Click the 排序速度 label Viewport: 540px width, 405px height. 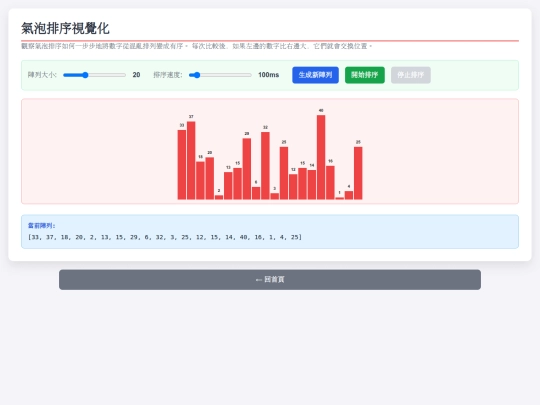tap(168, 75)
